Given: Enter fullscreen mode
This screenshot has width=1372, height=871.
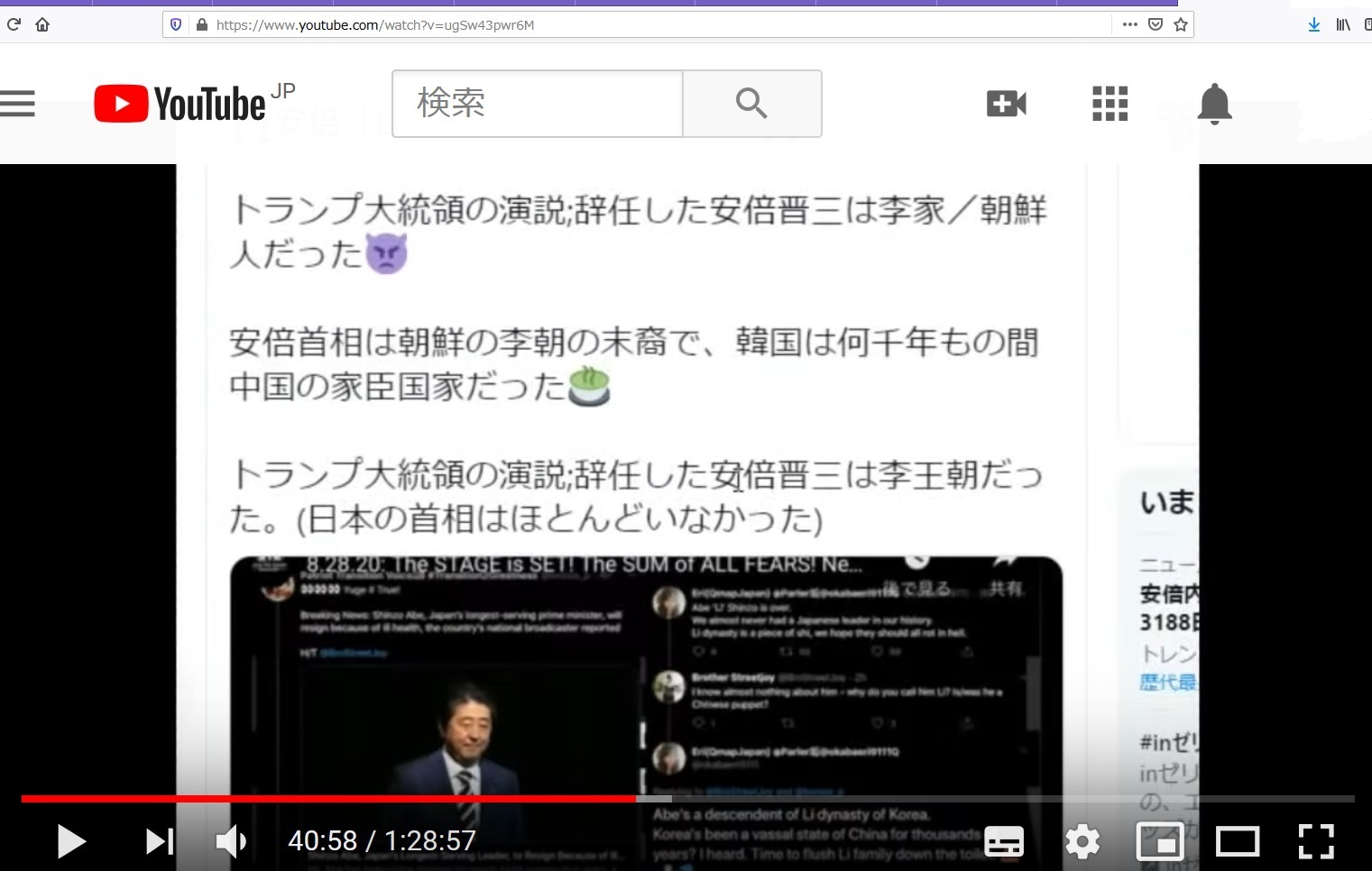Looking at the screenshot, I should tap(1316, 841).
